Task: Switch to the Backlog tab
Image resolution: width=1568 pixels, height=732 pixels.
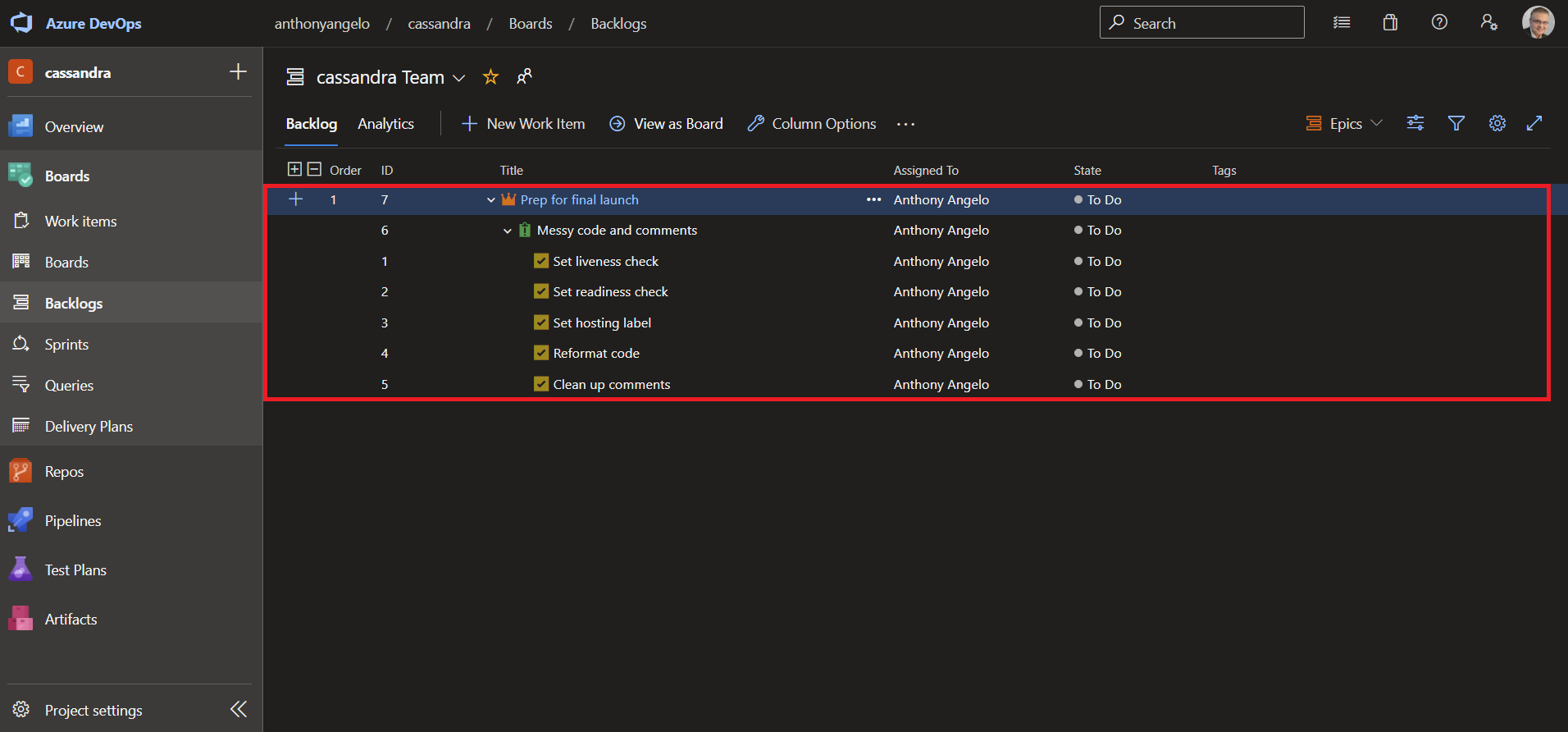Action: pyautogui.click(x=312, y=124)
